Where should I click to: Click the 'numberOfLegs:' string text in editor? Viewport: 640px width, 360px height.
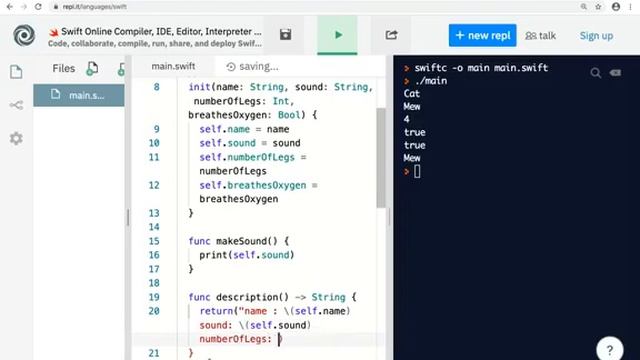click(236, 339)
